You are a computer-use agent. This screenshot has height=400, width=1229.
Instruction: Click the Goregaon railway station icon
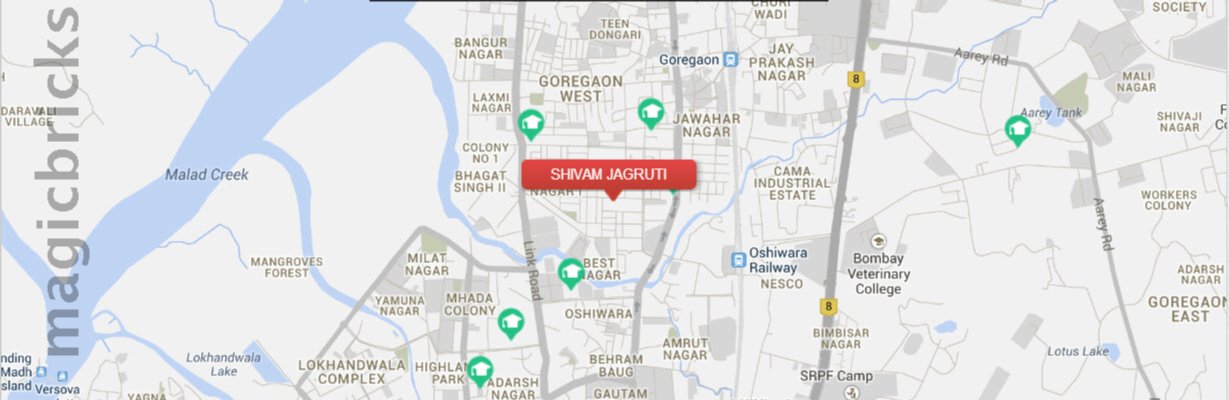tap(731, 60)
